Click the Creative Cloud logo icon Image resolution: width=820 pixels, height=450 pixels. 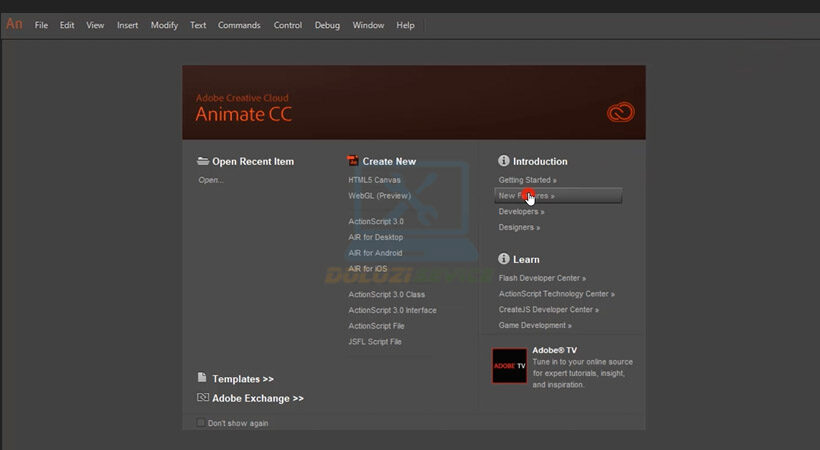619,113
